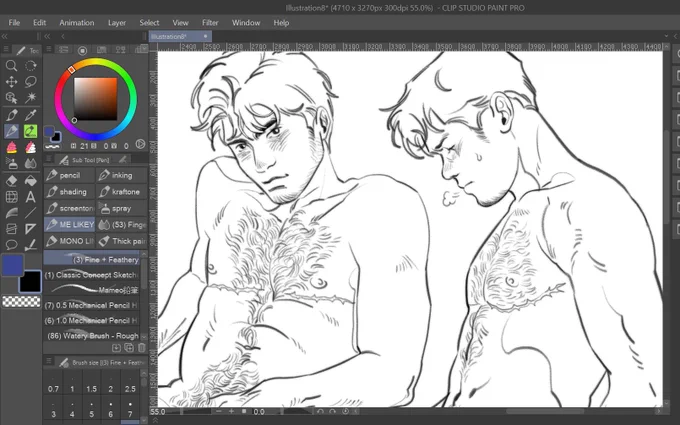Screen dimensions: 680x425
Task: Choose the Watery Brush - Rough brush
Action: [x=92, y=336]
